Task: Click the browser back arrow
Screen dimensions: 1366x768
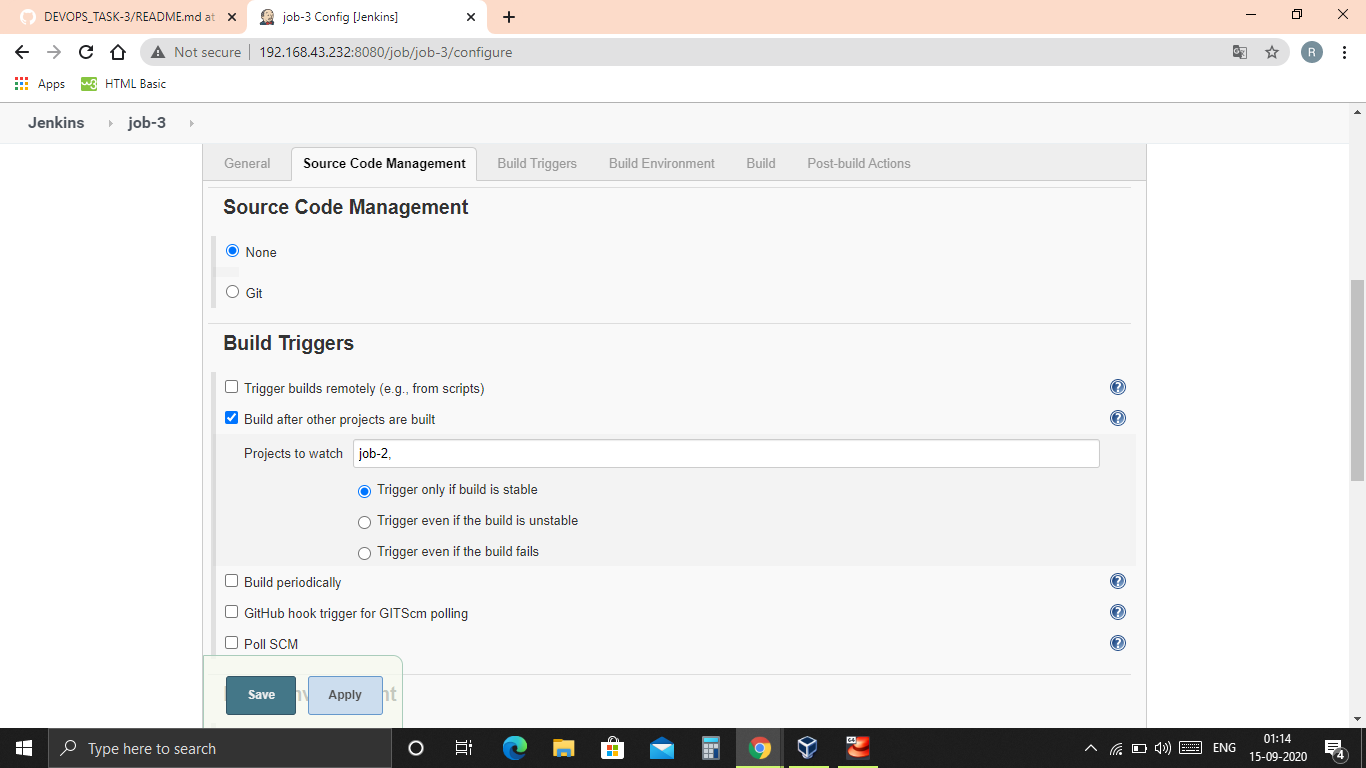Action: [x=22, y=52]
